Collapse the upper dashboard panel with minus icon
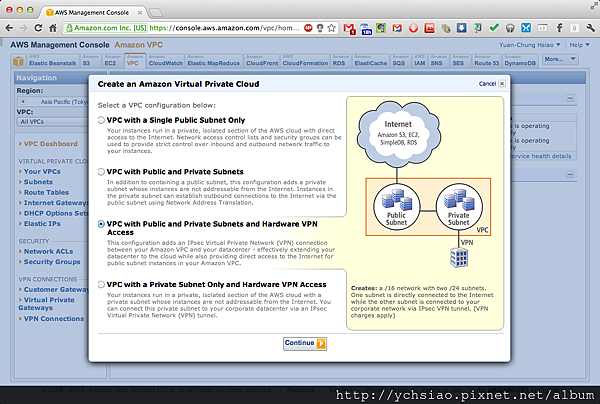The image size is (600, 404). click(570, 98)
